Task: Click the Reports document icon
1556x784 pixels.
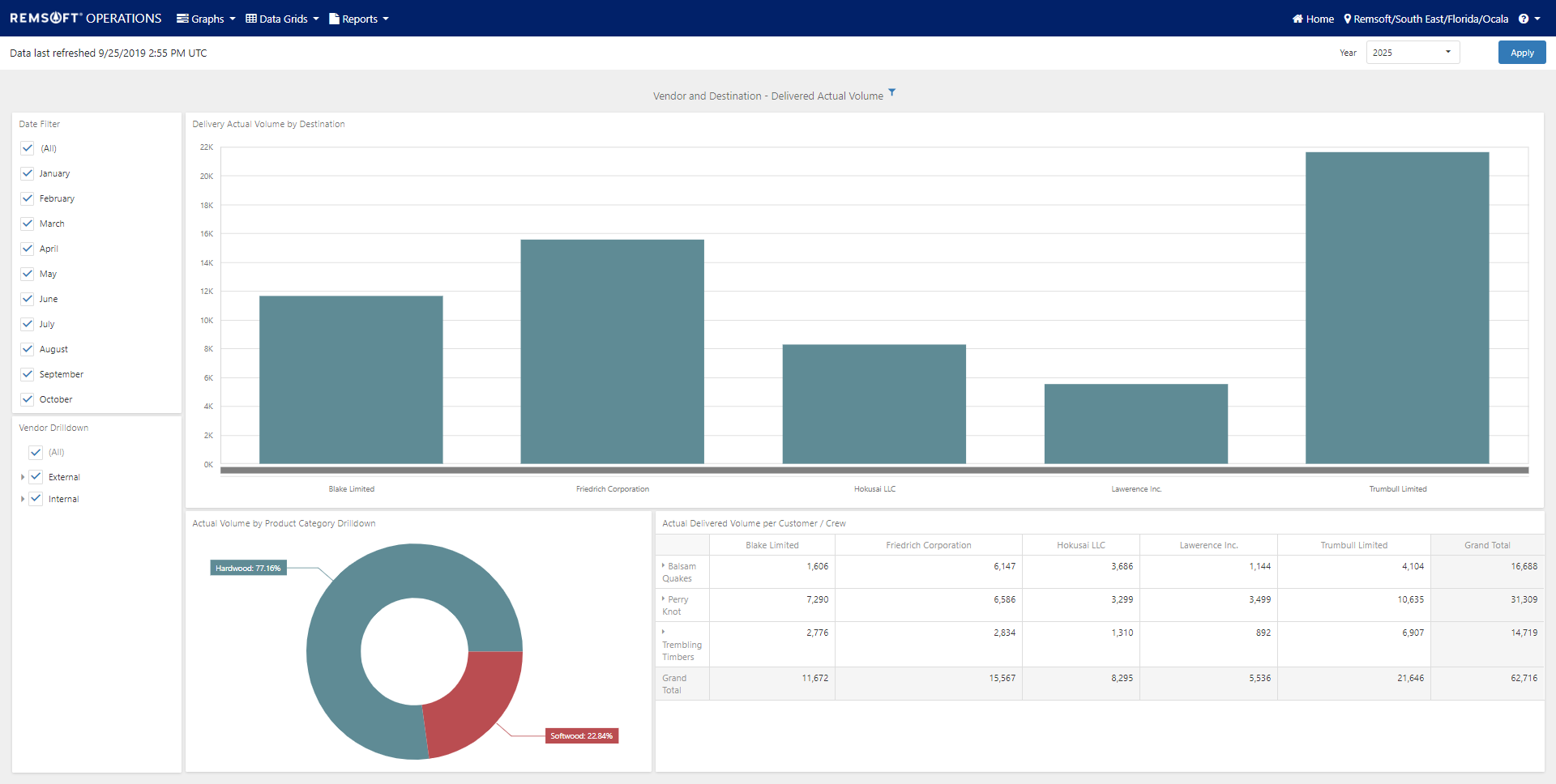Action: tap(335, 18)
